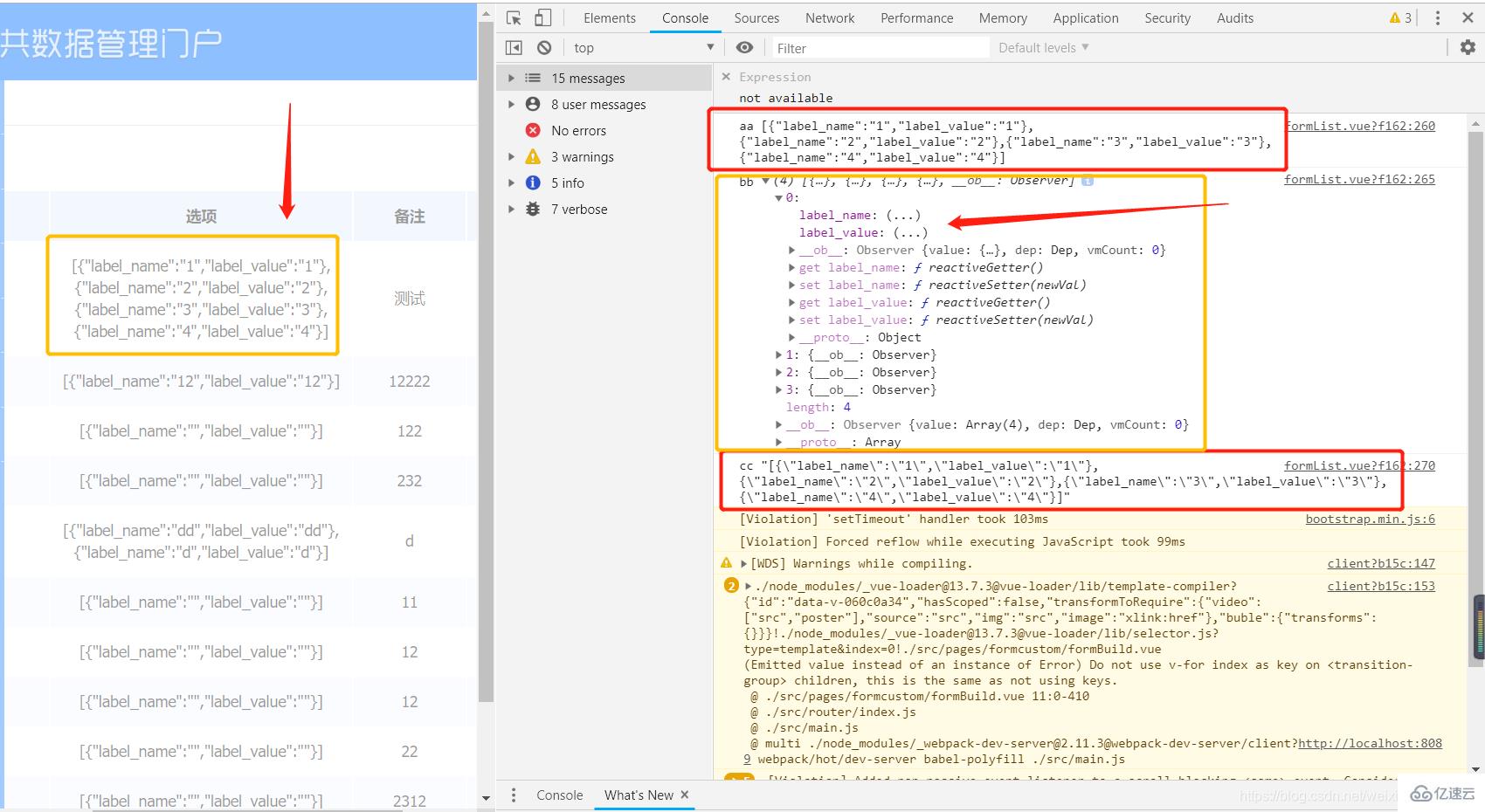Screen dimensions: 1485x812
Task: Click the 232 remark cell
Action: (410, 480)
